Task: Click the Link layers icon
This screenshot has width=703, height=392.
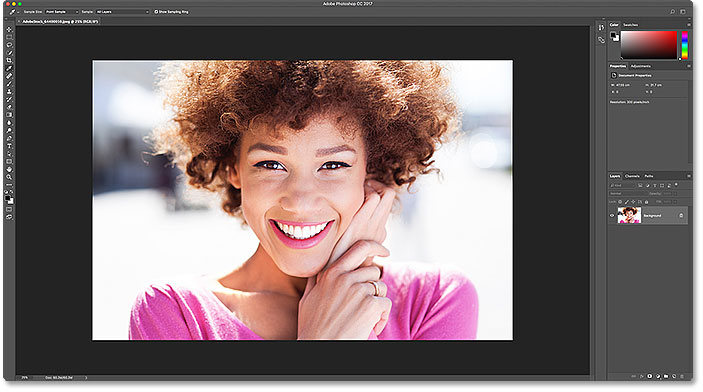Action: pos(634,376)
